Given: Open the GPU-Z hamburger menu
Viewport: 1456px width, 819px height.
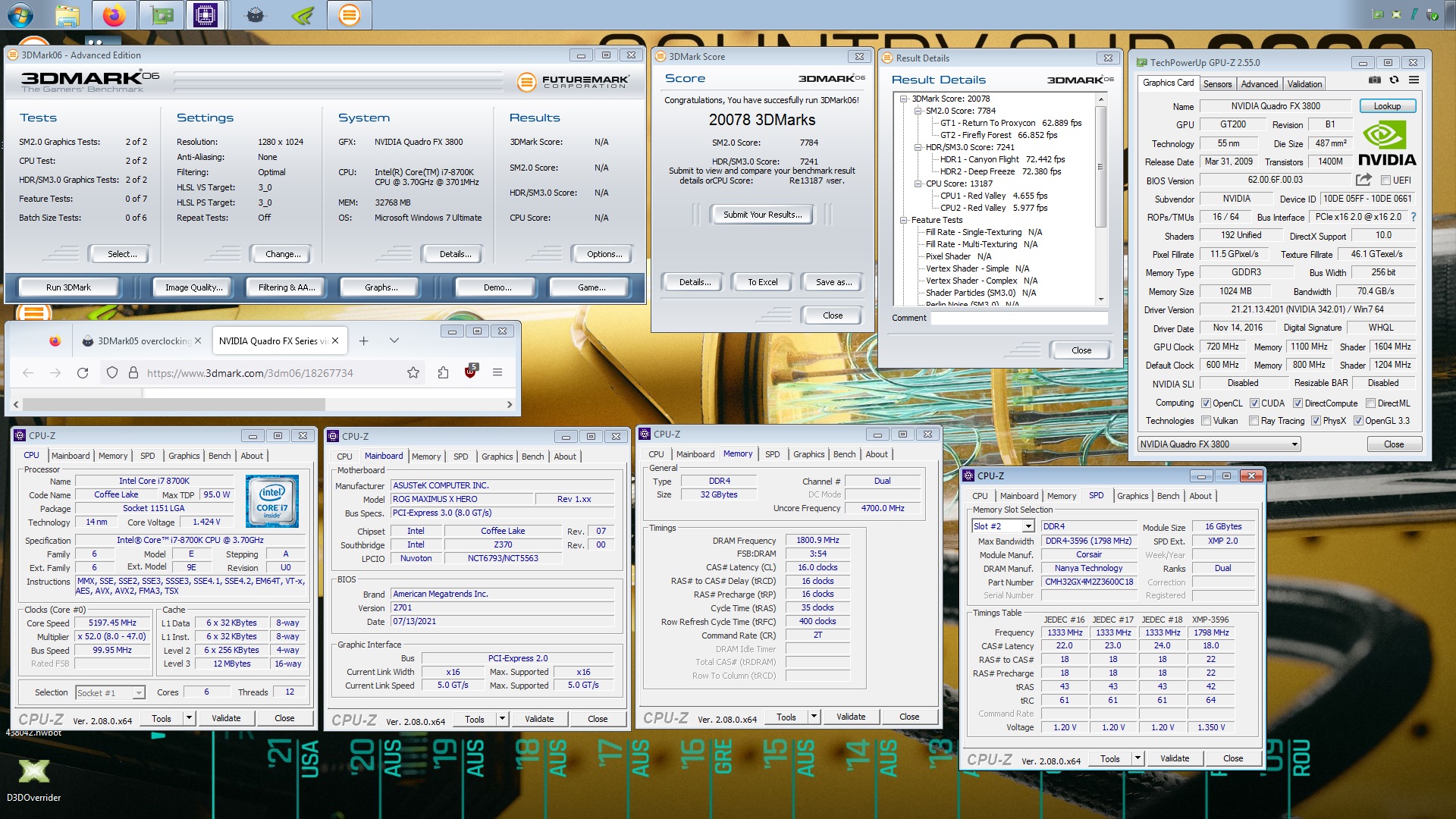Looking at the screenshot, I should click(1414, 80).
